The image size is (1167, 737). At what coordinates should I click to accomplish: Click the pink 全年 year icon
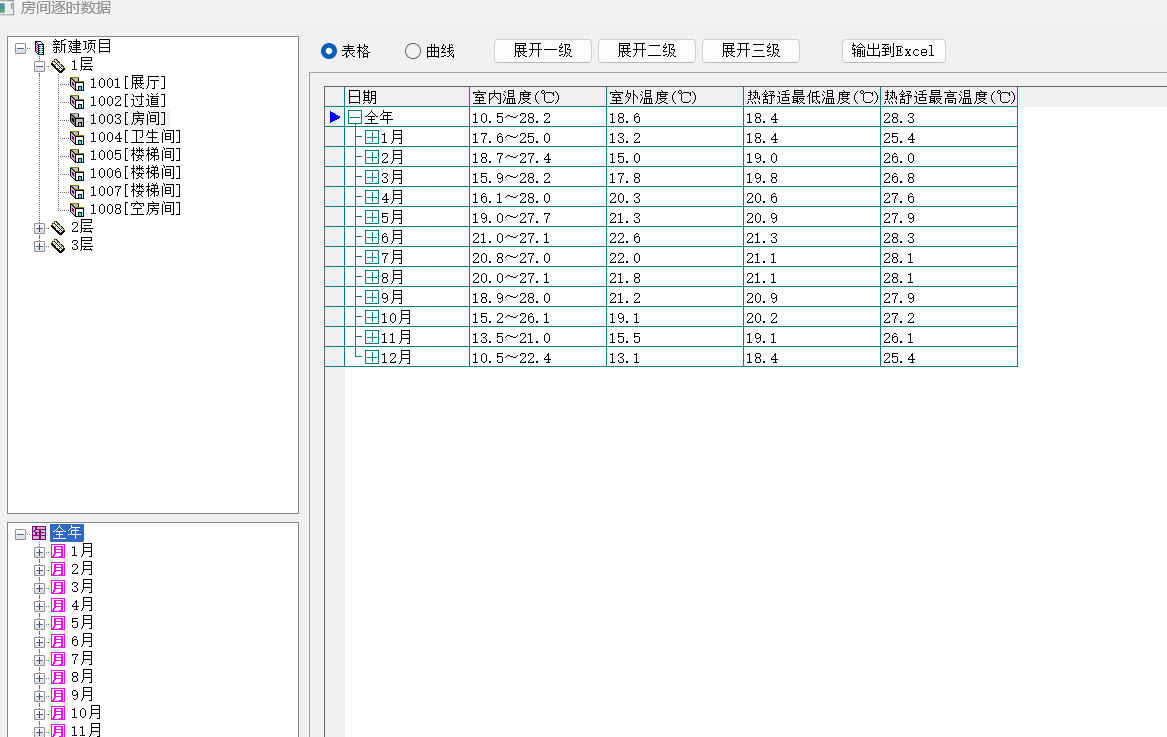(40, 533)
